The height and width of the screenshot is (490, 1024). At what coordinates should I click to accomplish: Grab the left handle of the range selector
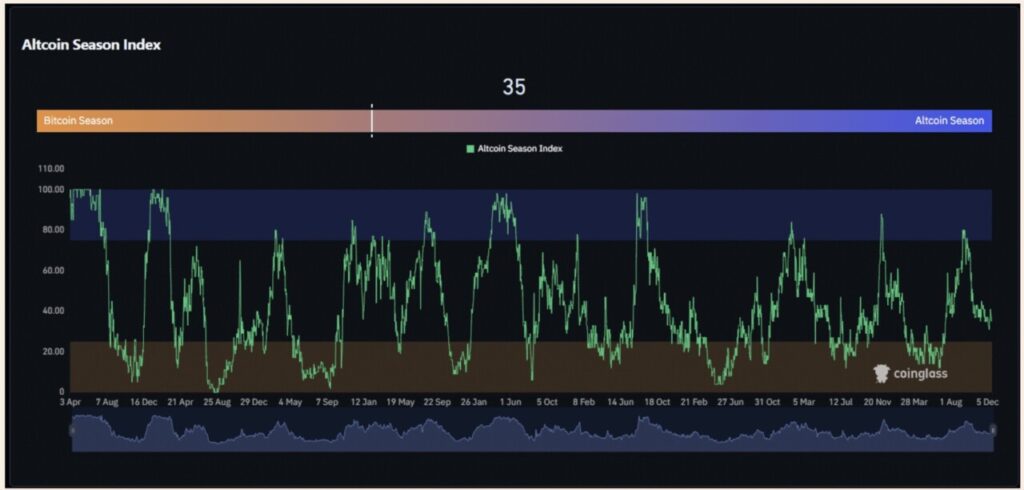pos(71,429)
